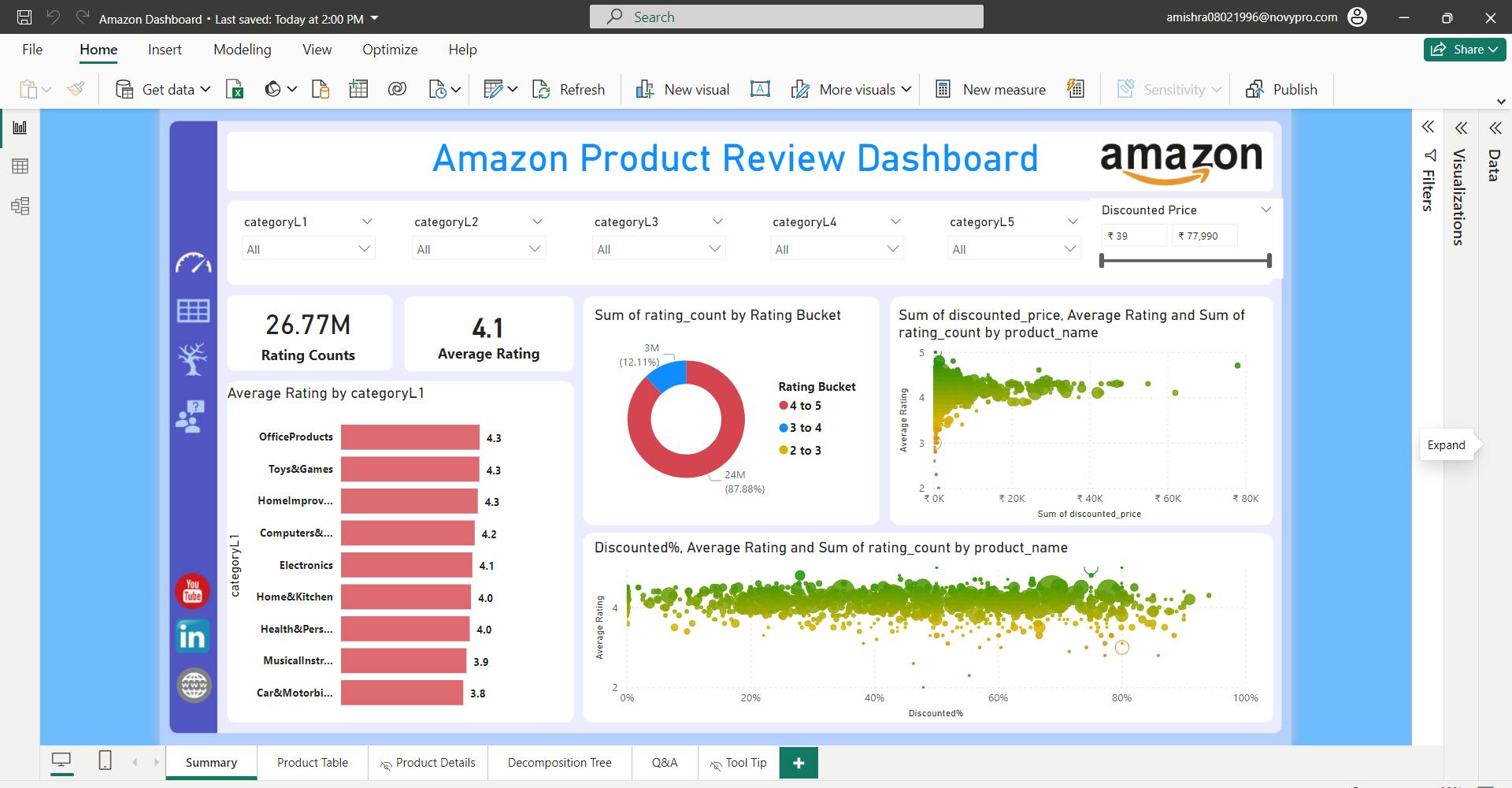Click the Enter data table icon
The width and height of the screenshot is (1512, 788).
click(x=358, y=89)
